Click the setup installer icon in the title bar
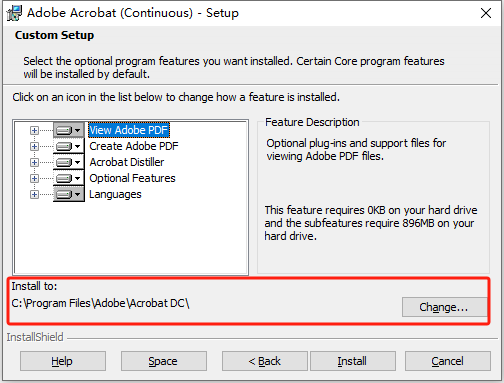 [x=14, y=13]
